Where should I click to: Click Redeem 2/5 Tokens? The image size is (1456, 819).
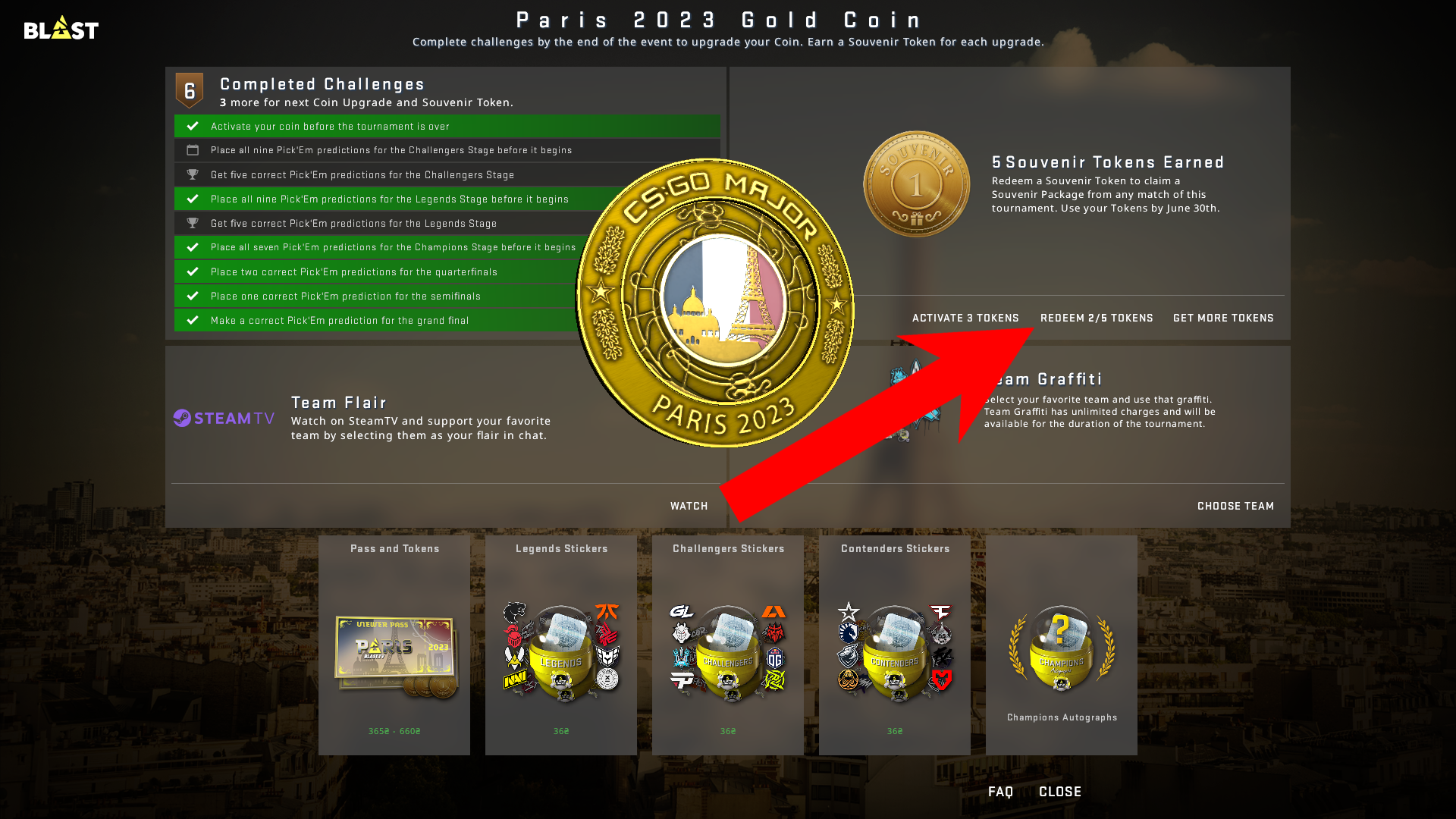tap(1097, 318)
